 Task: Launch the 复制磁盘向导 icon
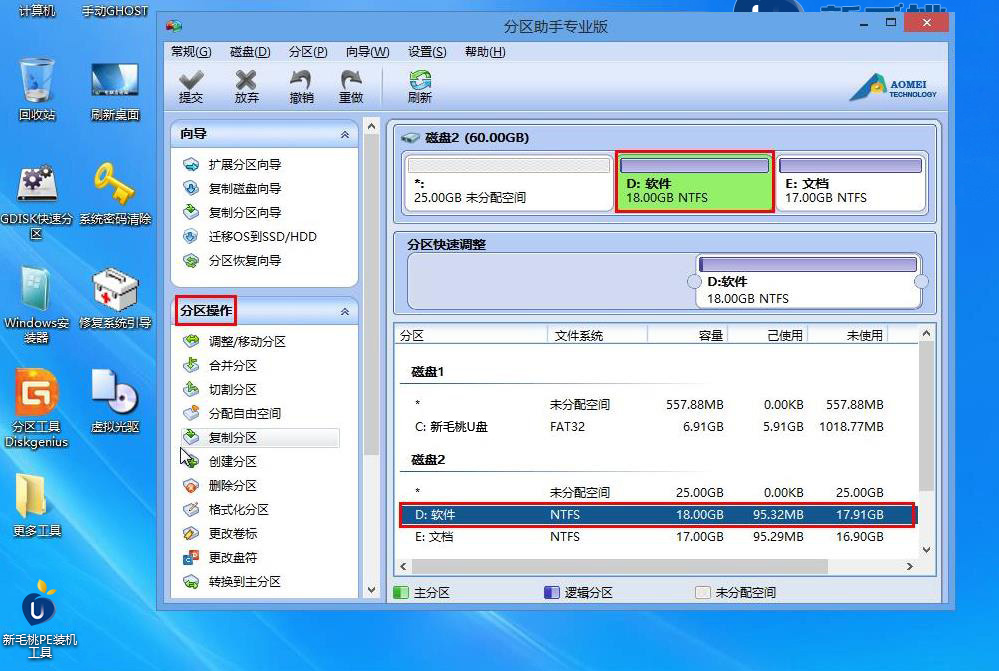click(191, 188)
